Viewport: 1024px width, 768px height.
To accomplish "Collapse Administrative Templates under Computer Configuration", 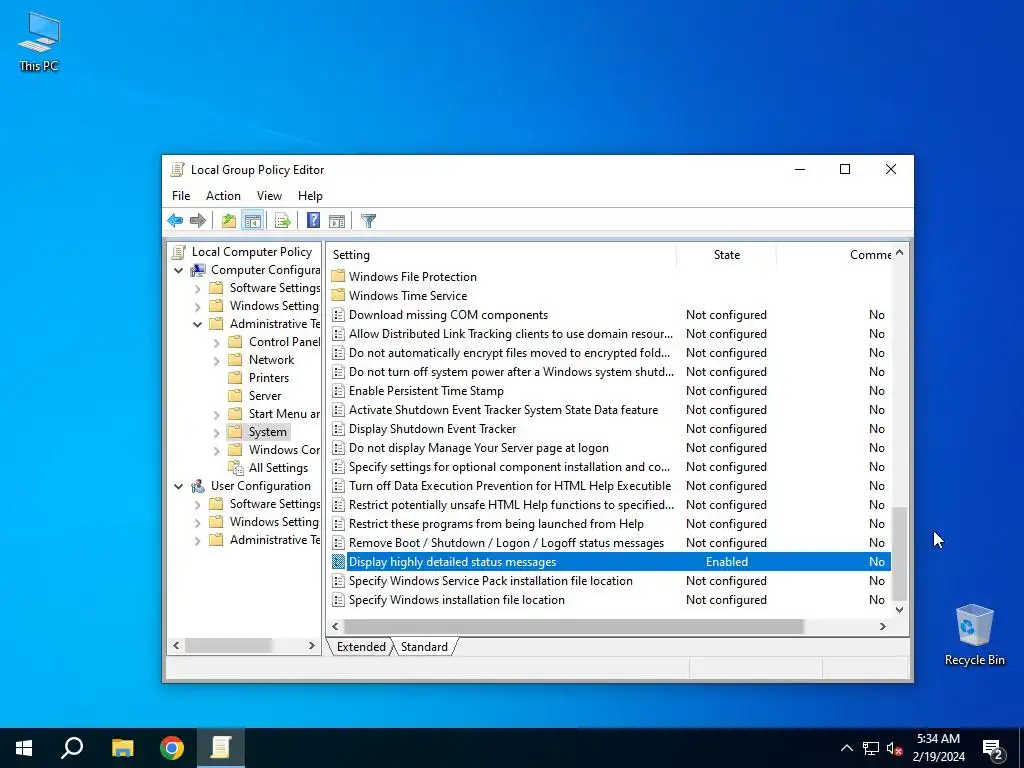I will [x=197, y=324].
